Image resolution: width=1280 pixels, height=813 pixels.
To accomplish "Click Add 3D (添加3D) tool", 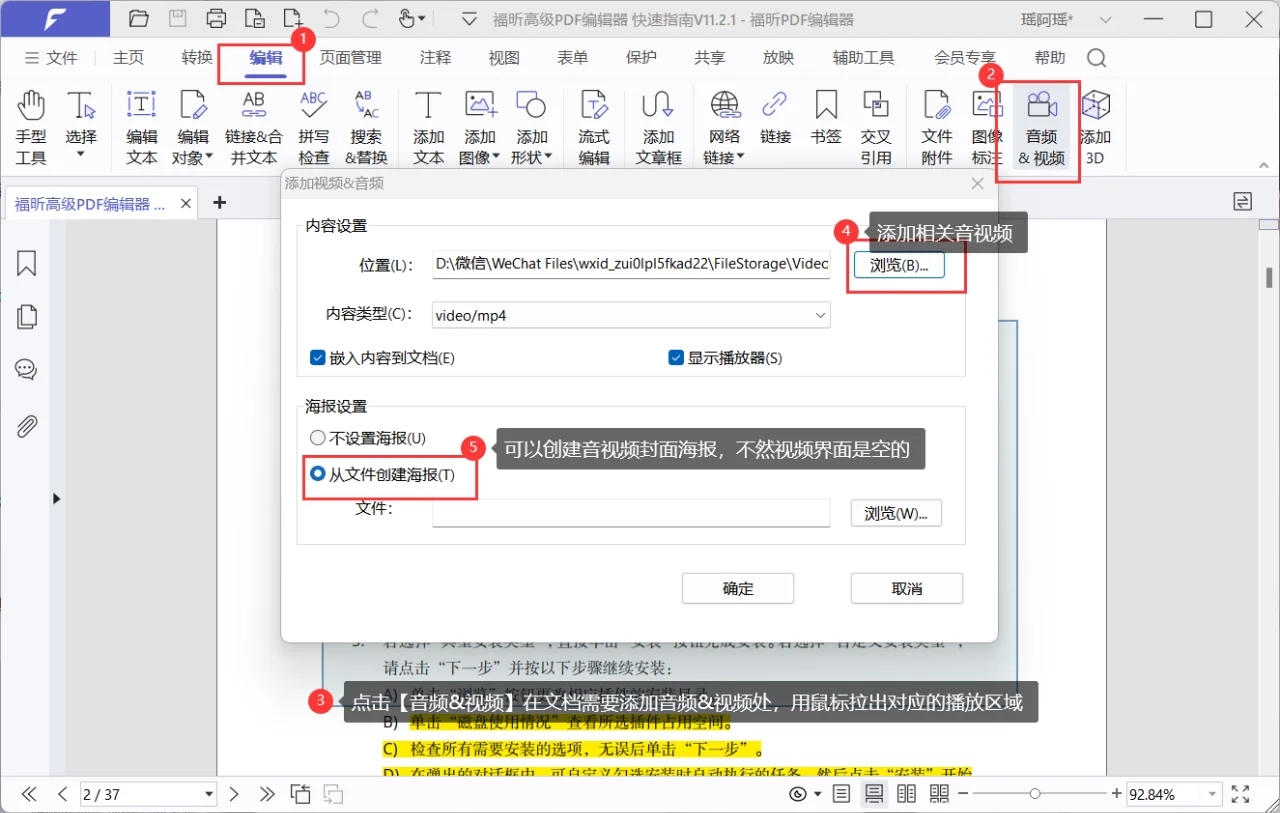I will 1096,127.
